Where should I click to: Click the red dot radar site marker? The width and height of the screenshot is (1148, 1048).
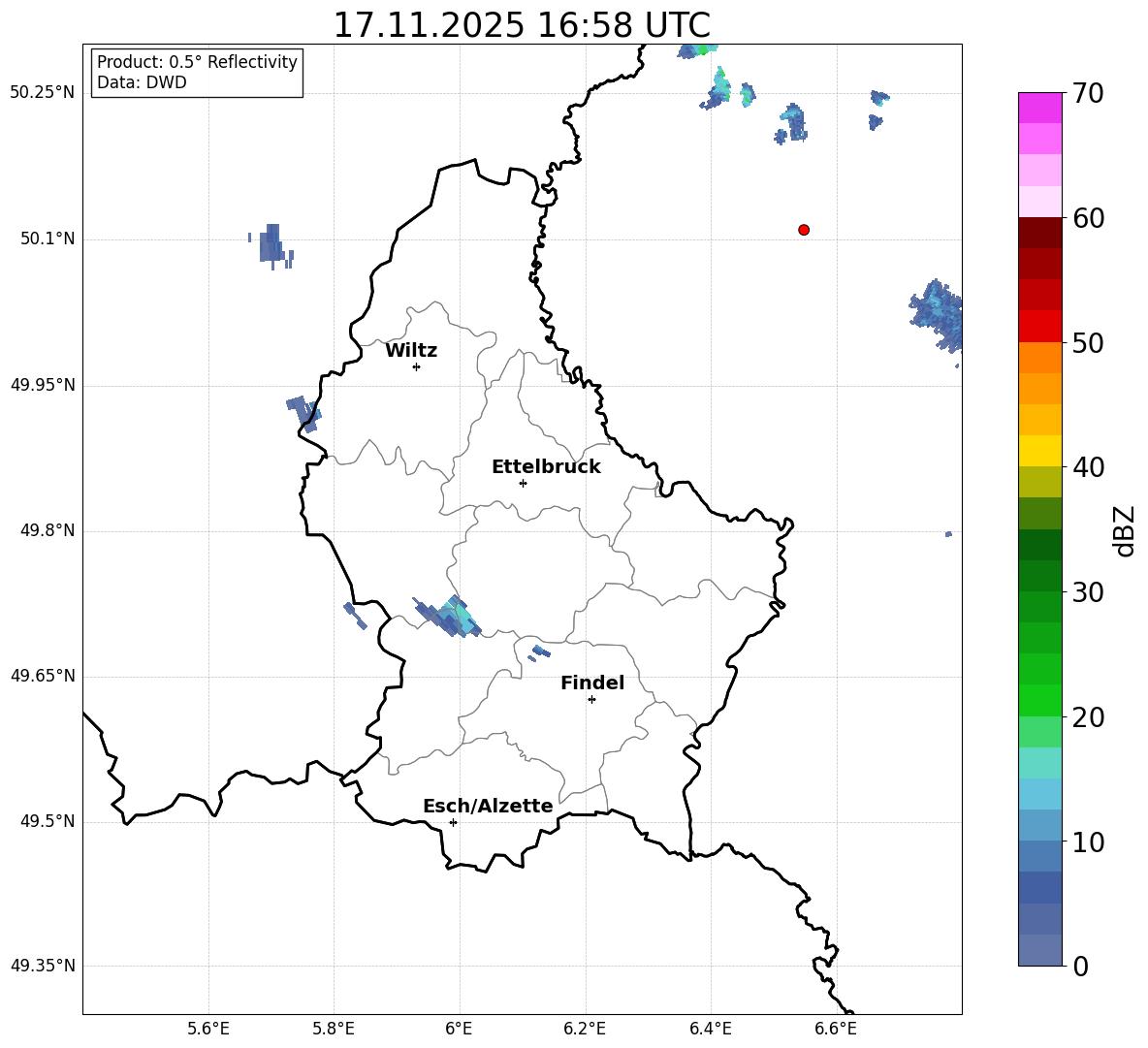804,230
